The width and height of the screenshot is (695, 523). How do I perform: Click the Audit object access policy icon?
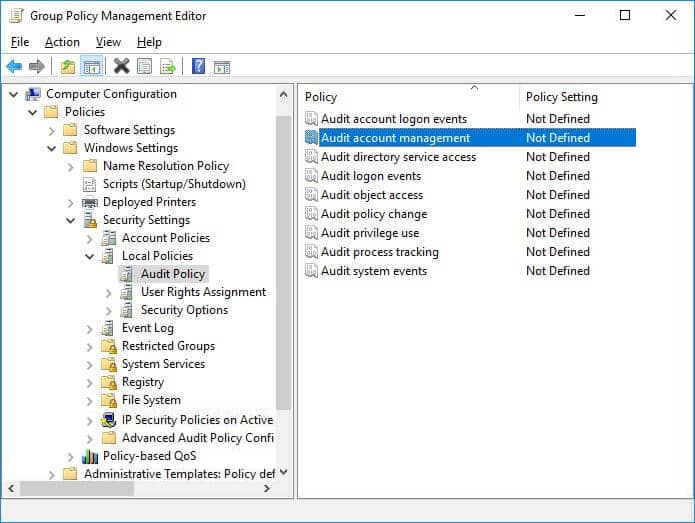[312, 194]
